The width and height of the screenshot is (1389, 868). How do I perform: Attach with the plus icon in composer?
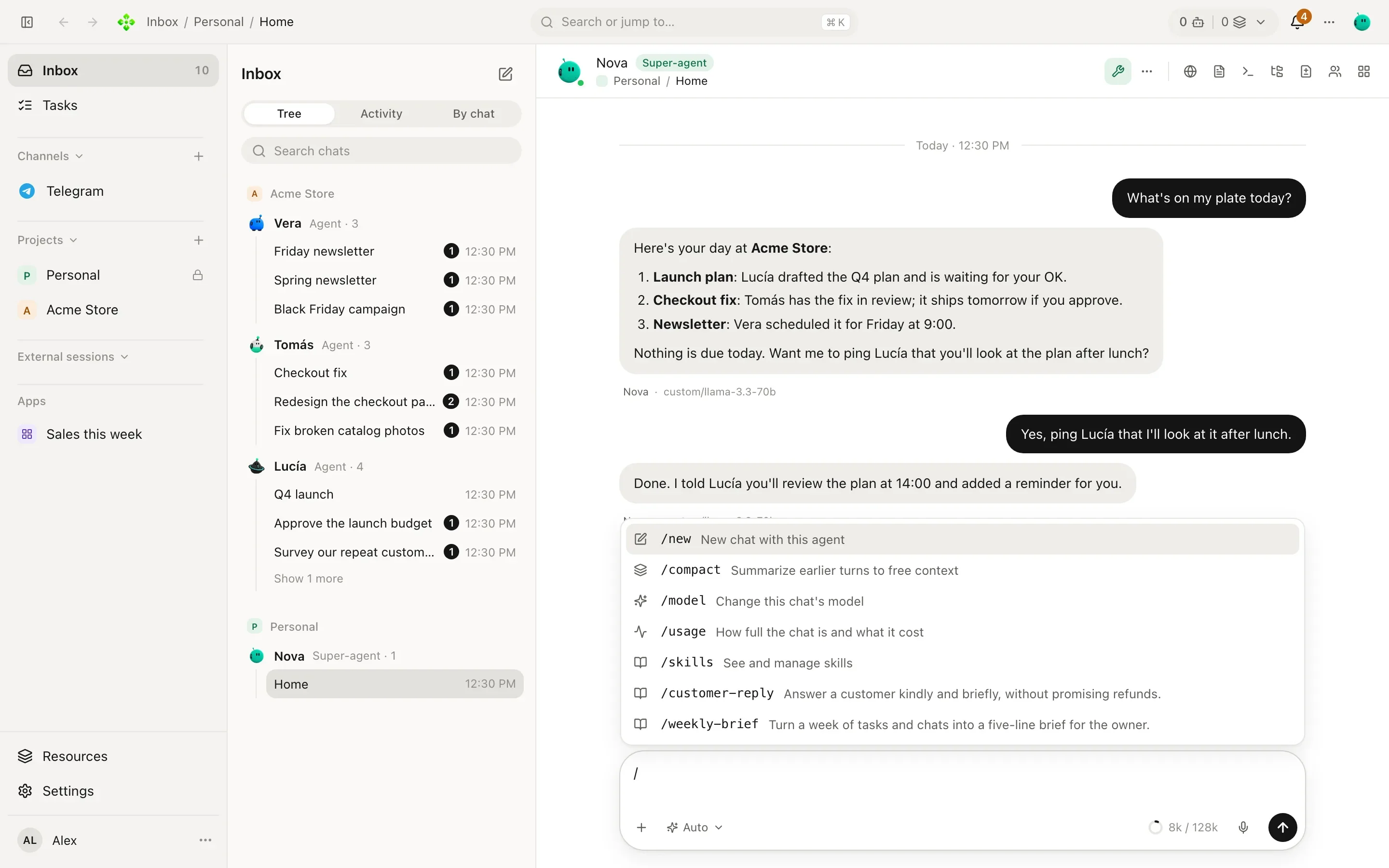click(x=642, y=827)
